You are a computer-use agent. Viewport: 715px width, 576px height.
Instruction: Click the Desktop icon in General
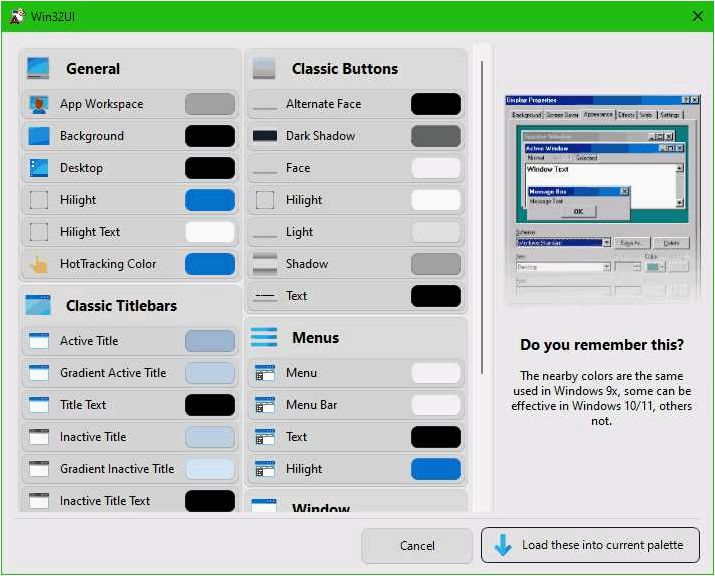click(39, 168)
